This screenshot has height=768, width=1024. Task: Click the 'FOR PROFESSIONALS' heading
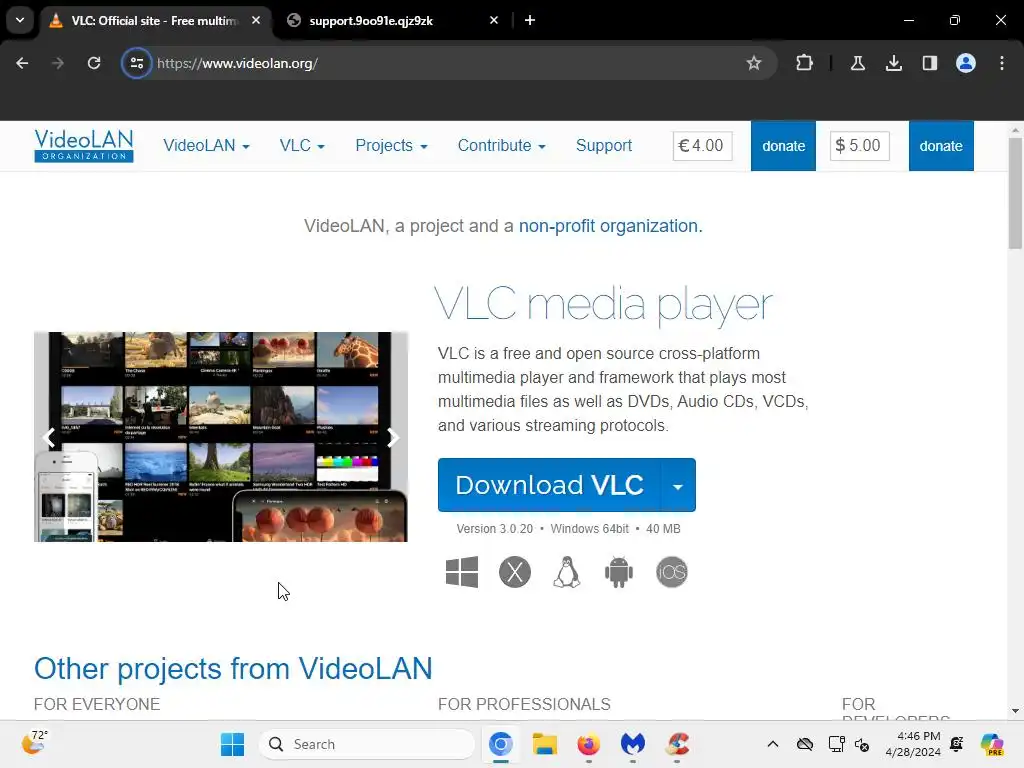[x=524, y=704]
